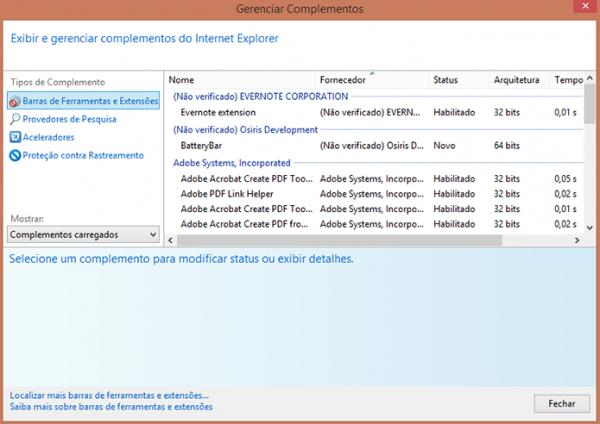Sort the list by Arquitetura column

pos(519,80)
